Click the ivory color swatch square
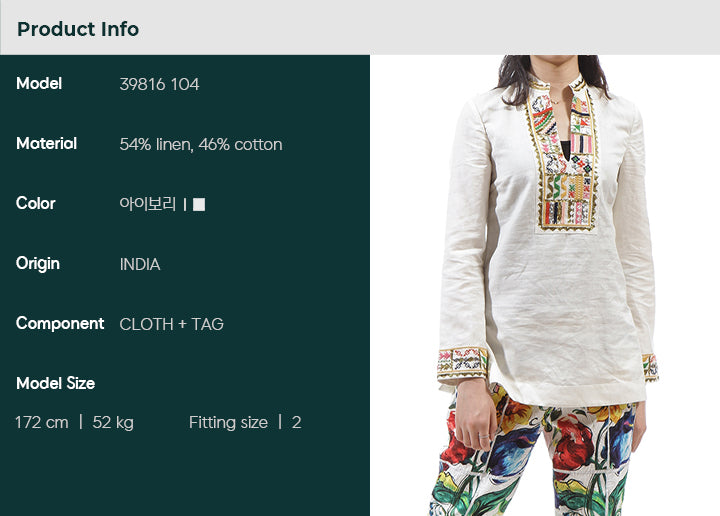This screenshot has width=720, height=516. tap(199, 204)
